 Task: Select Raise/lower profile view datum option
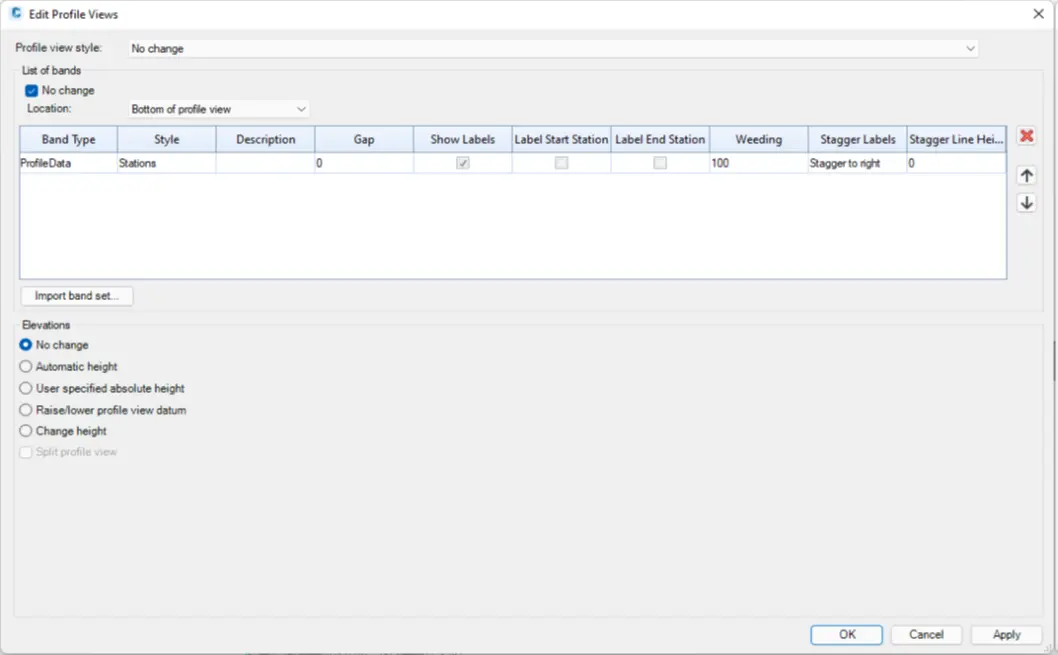coord(26,410)
